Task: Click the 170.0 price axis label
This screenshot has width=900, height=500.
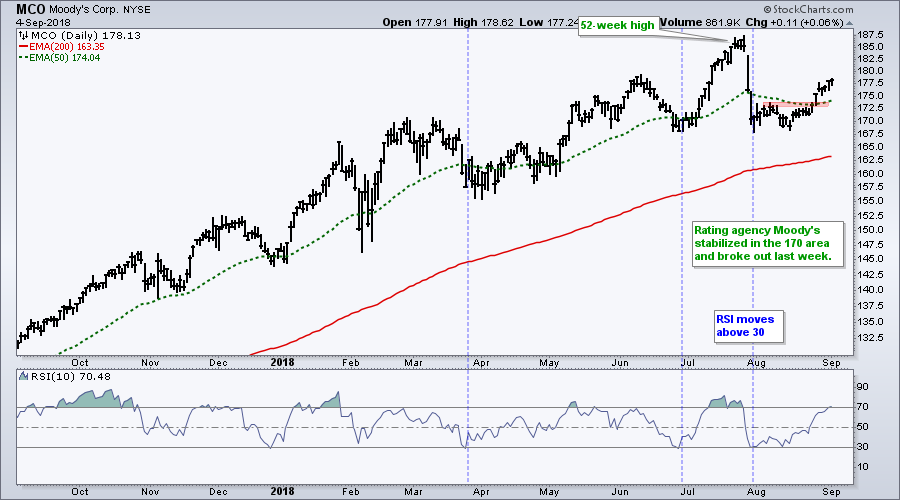Action: pos(869,121)
